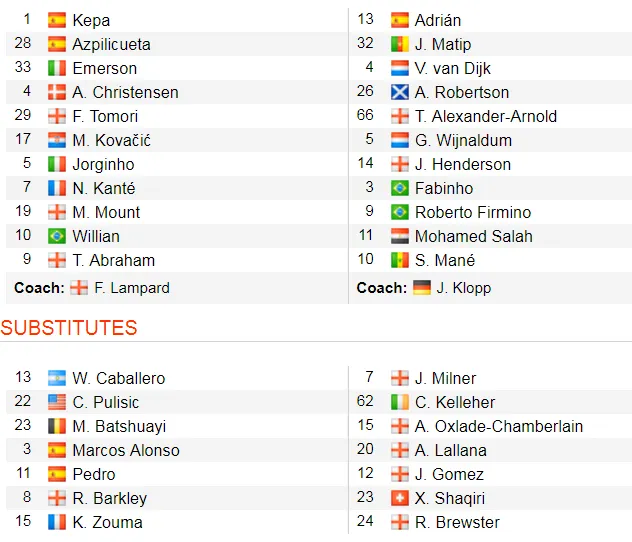Click the Spain flag next to Kepa
The image size is (632, 542).
pos(57,20)
